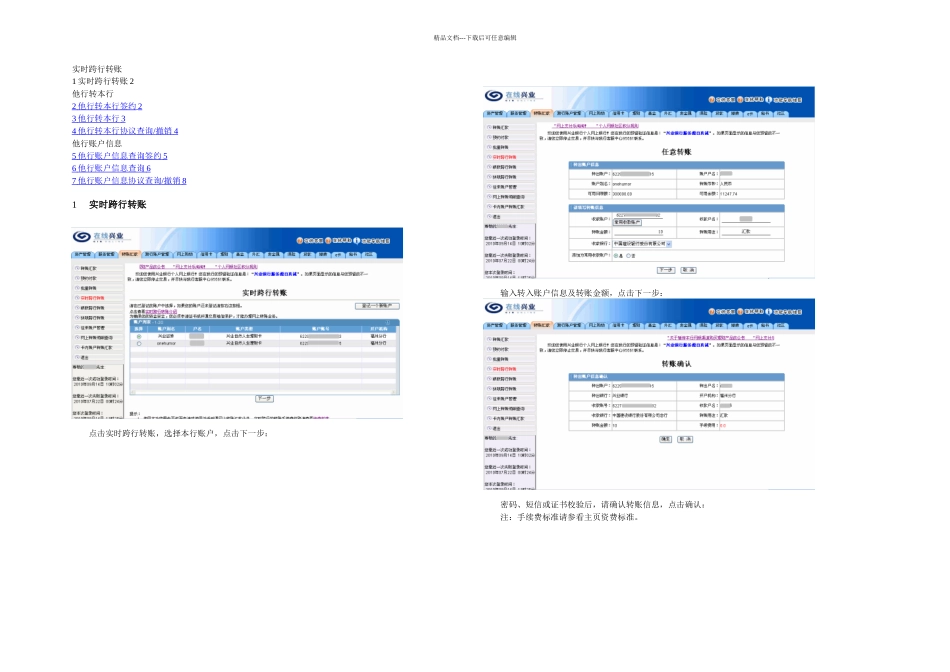Open link 6 他行账户信息查询 6
Viewport: 950px width, 672px height.
pyautogui.click(x=111, y=168)
